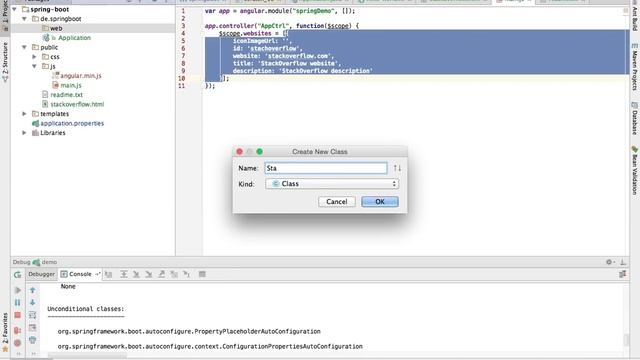Open Debug panel settings gear
This screenshot has height=360, width=640.
tap(610, 262)
